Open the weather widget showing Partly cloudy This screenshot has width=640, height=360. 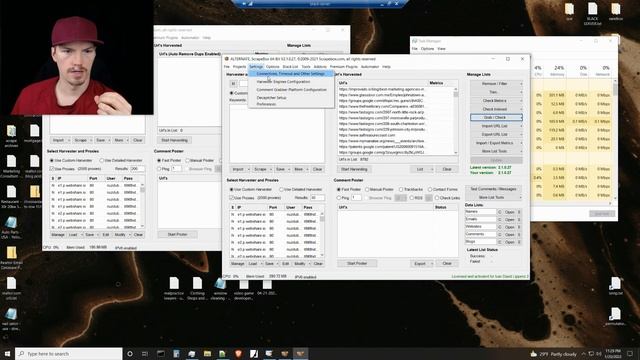point(553,353)
